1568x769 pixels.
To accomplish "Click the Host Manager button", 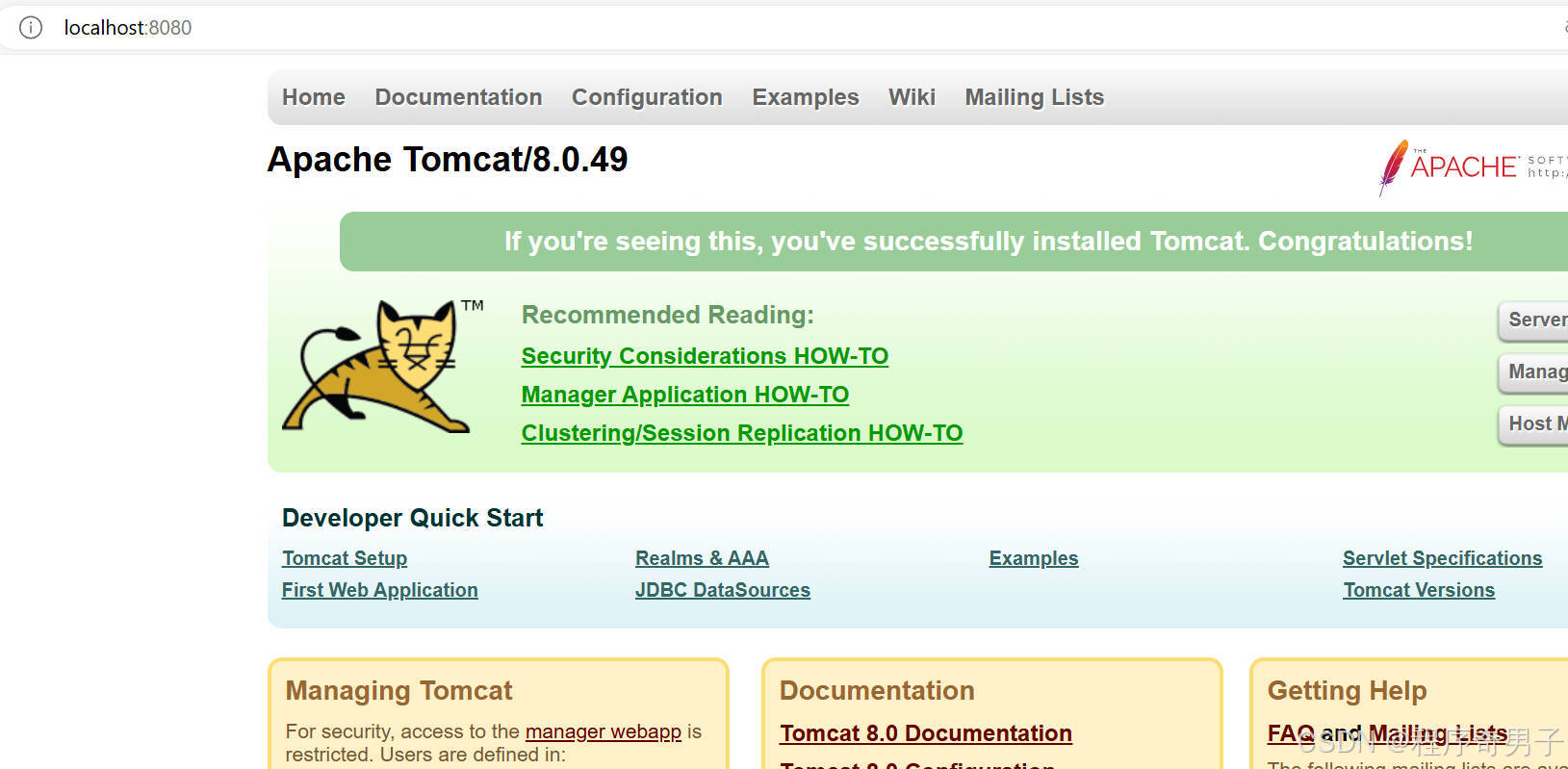I will (x=1533, y=424).
